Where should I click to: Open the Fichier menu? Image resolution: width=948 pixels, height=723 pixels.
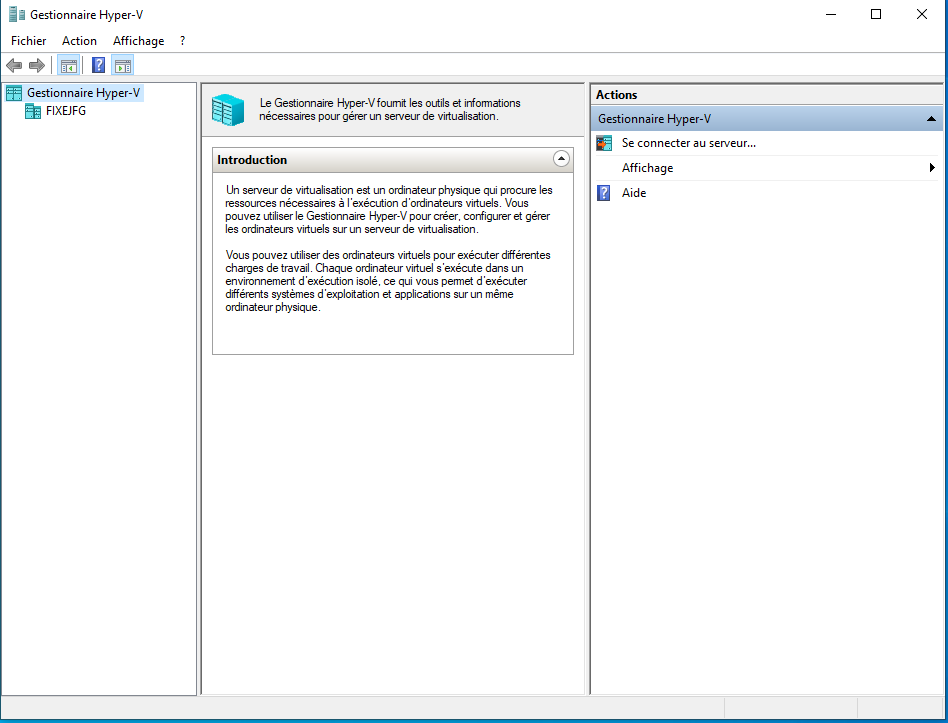28,41
